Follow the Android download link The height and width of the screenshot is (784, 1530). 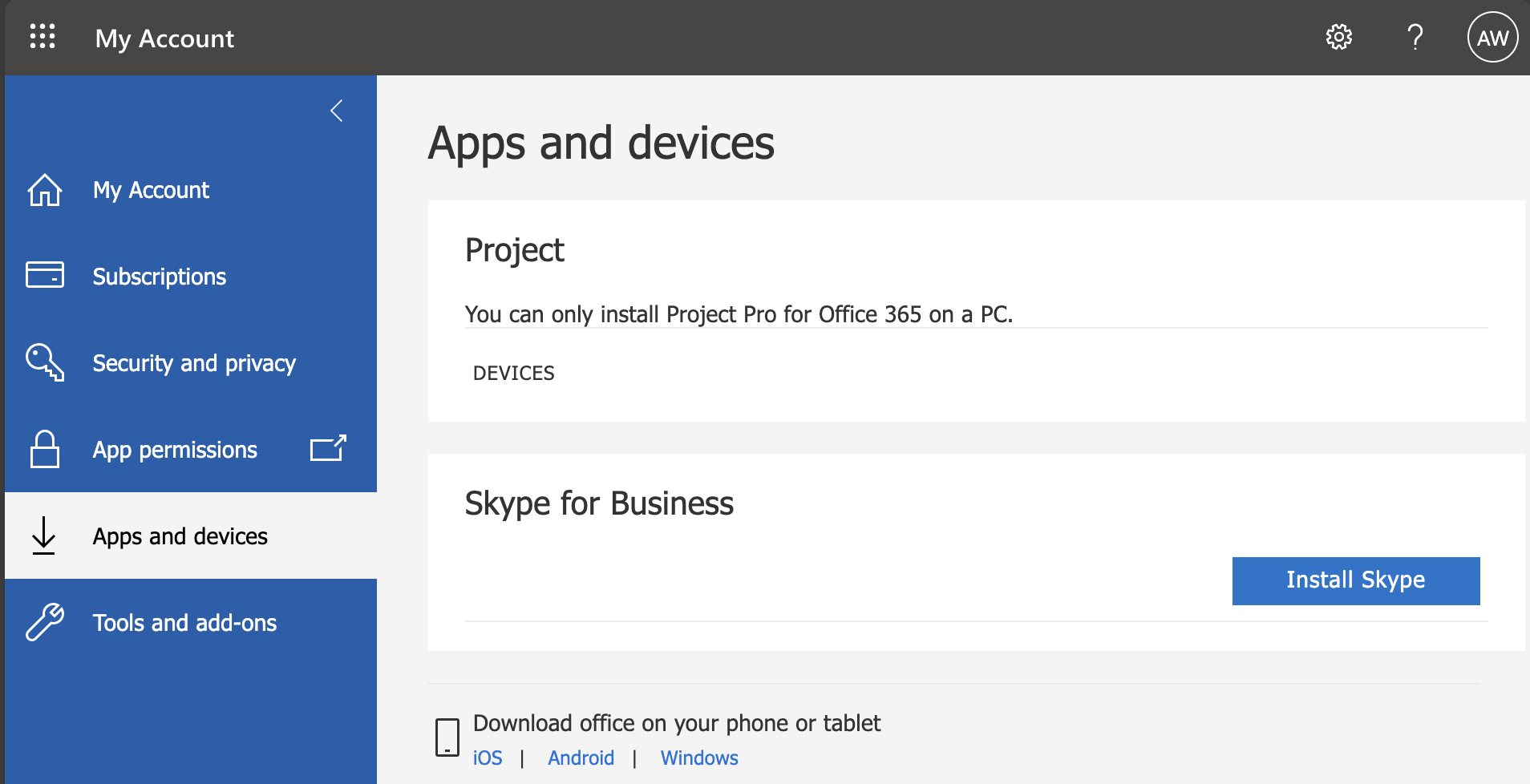click(x=581, y=758)
